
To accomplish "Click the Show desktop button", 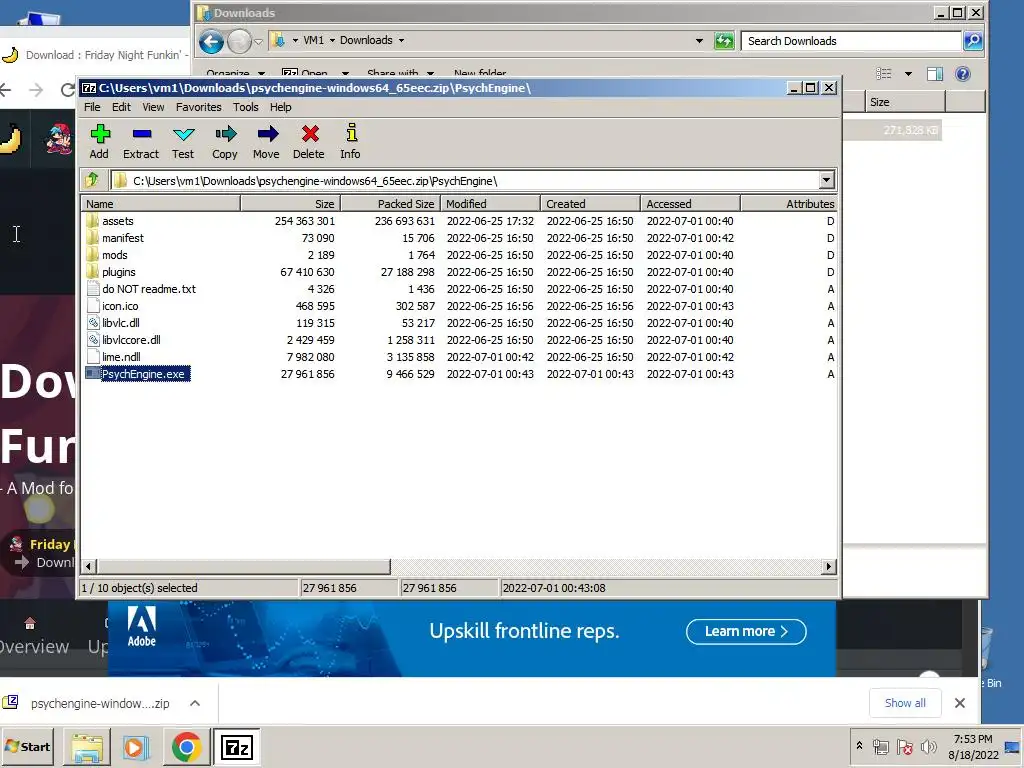I will tap(1014, 747).
